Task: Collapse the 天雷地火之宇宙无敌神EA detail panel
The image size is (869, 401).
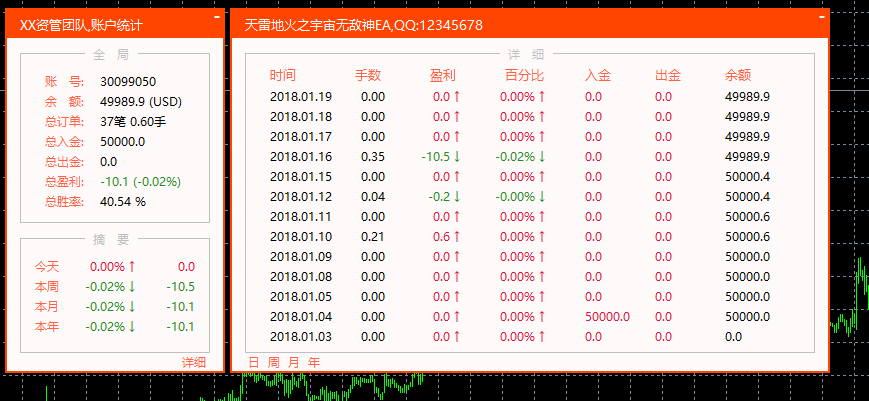Action: pos(822,17)
